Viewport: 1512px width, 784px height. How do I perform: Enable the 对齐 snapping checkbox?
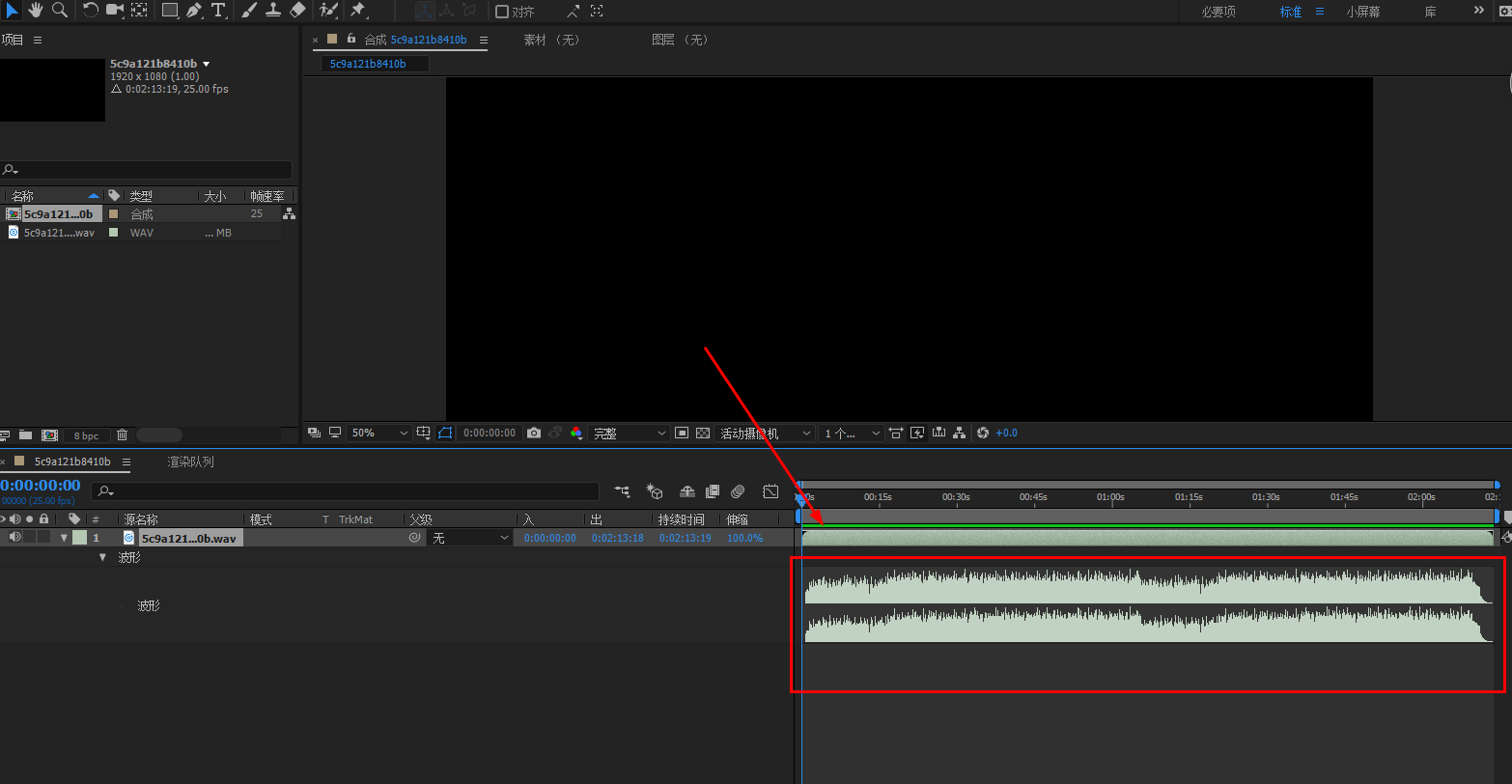click(502, 12)
